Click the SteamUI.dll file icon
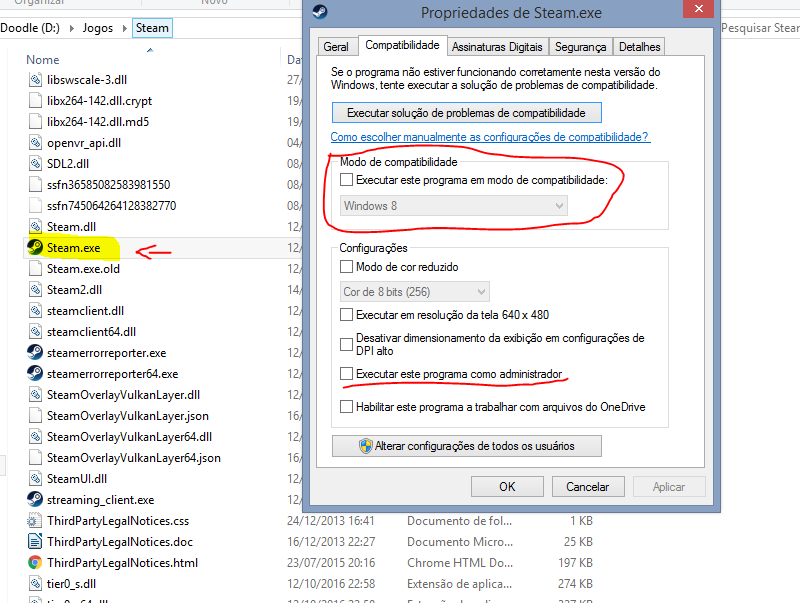800x603 pixels. [35, 479]
